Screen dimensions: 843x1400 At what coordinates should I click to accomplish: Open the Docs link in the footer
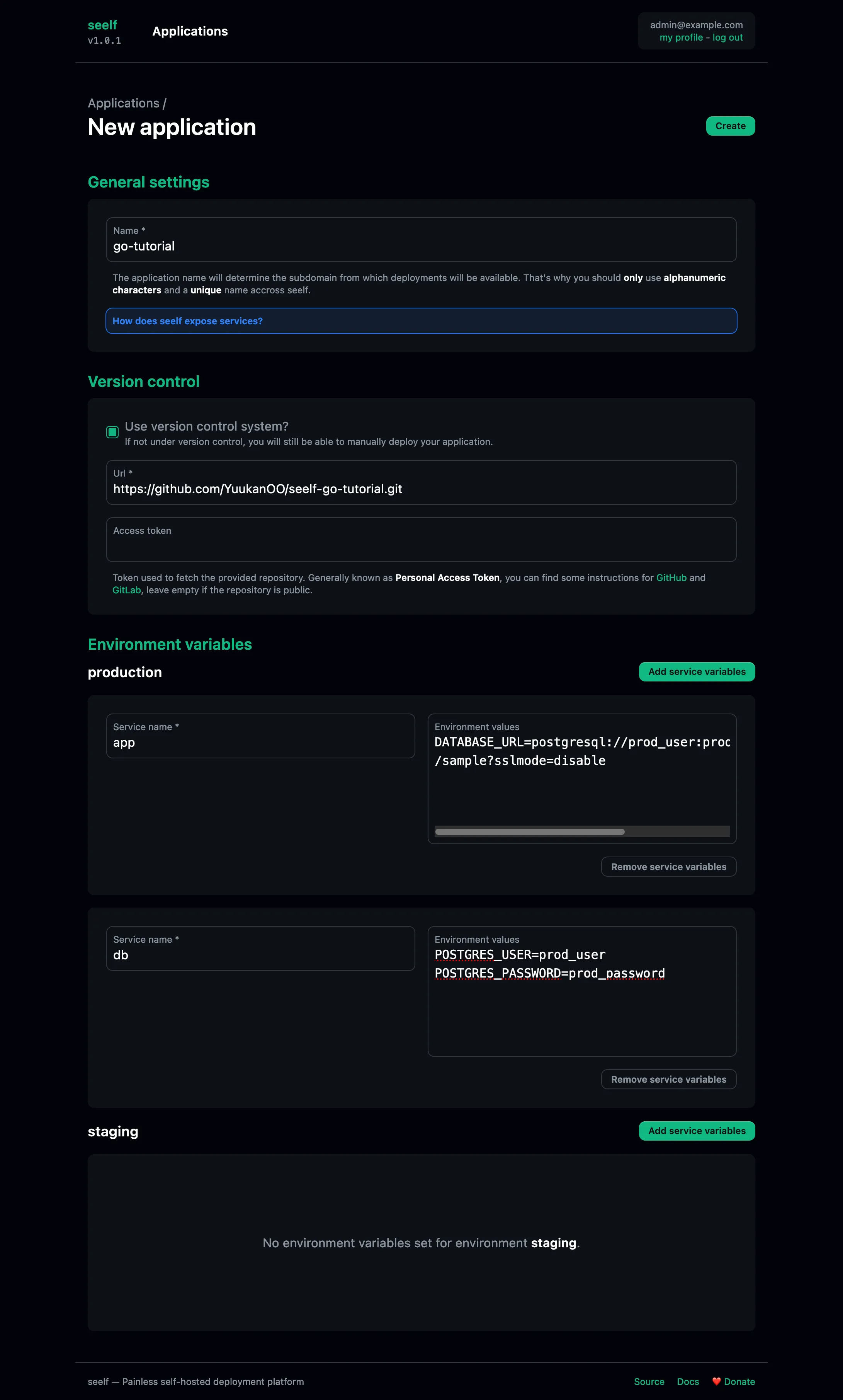coord(687,1382)
